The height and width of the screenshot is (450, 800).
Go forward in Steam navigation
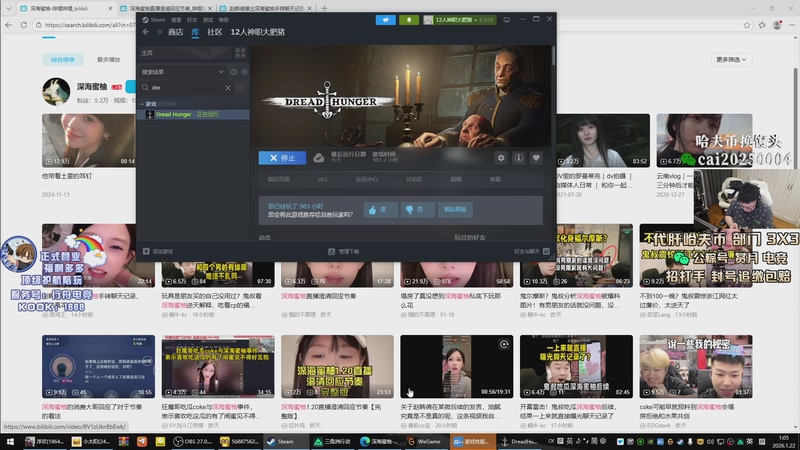coord(159,32)
